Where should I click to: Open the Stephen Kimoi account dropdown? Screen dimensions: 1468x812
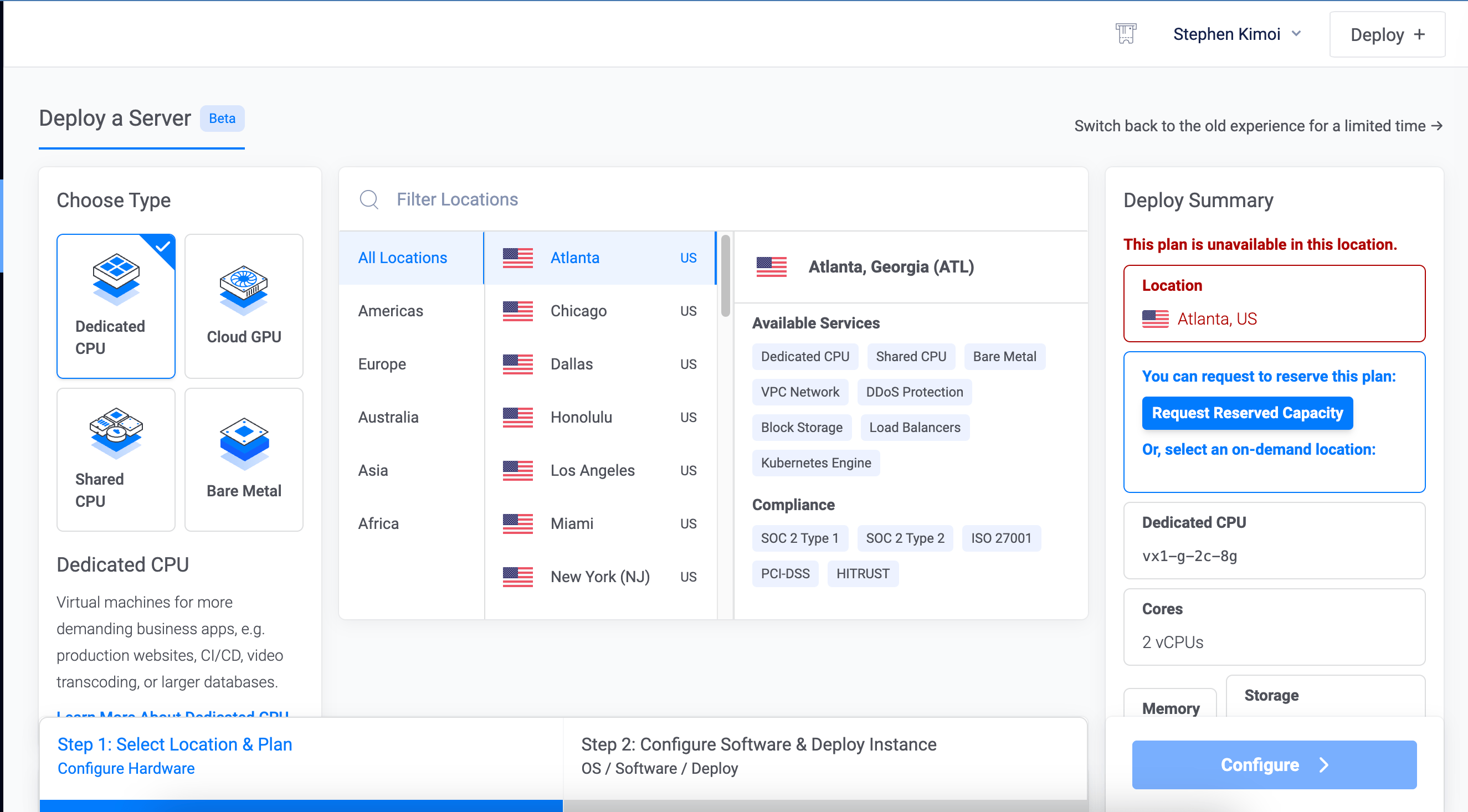[1236, 34]
